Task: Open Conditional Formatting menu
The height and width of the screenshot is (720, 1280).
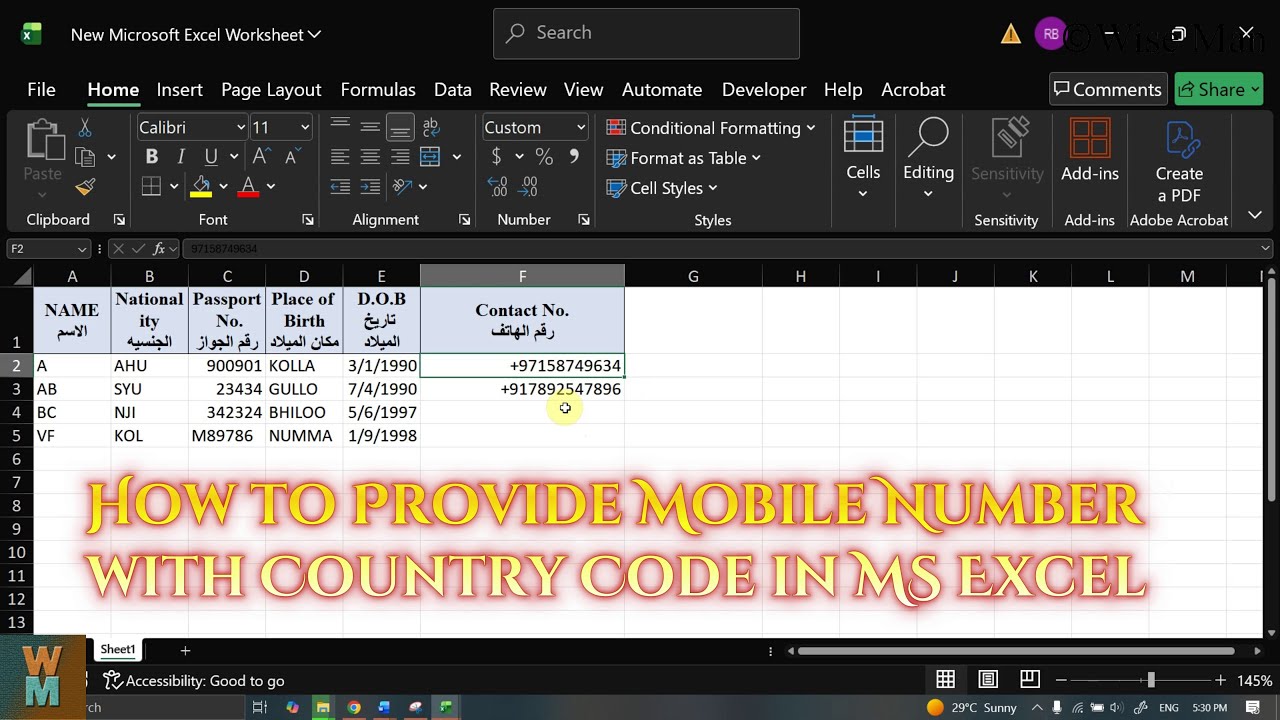Action: [711, 128]
